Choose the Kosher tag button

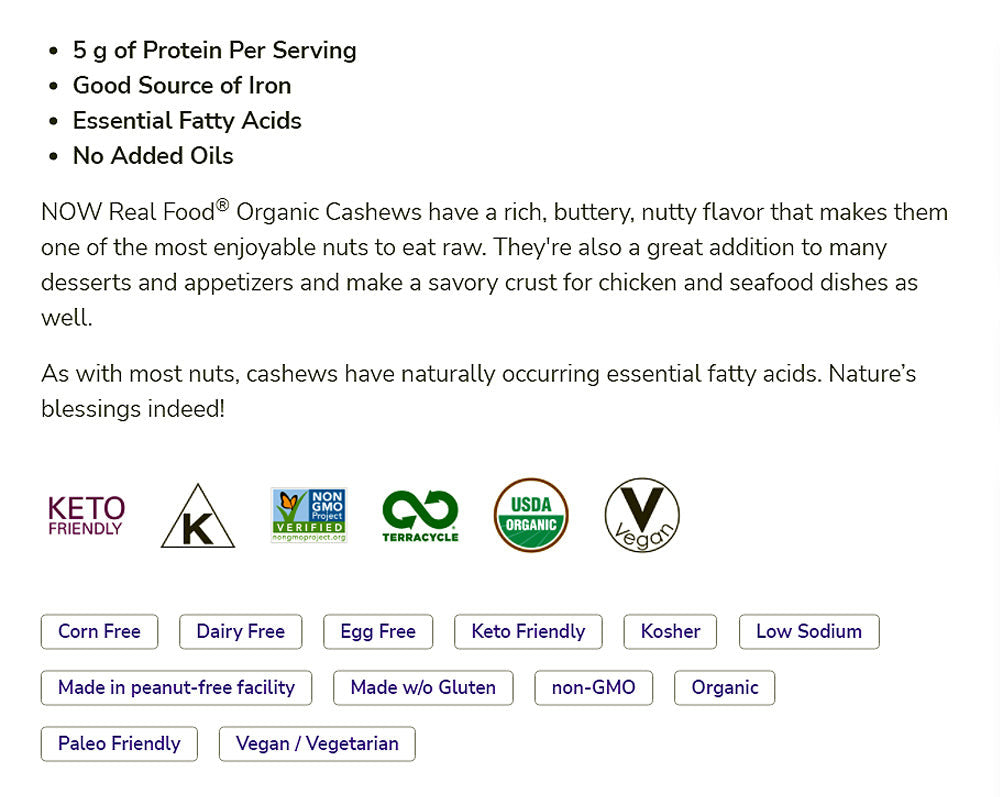[x=671, y=632]
